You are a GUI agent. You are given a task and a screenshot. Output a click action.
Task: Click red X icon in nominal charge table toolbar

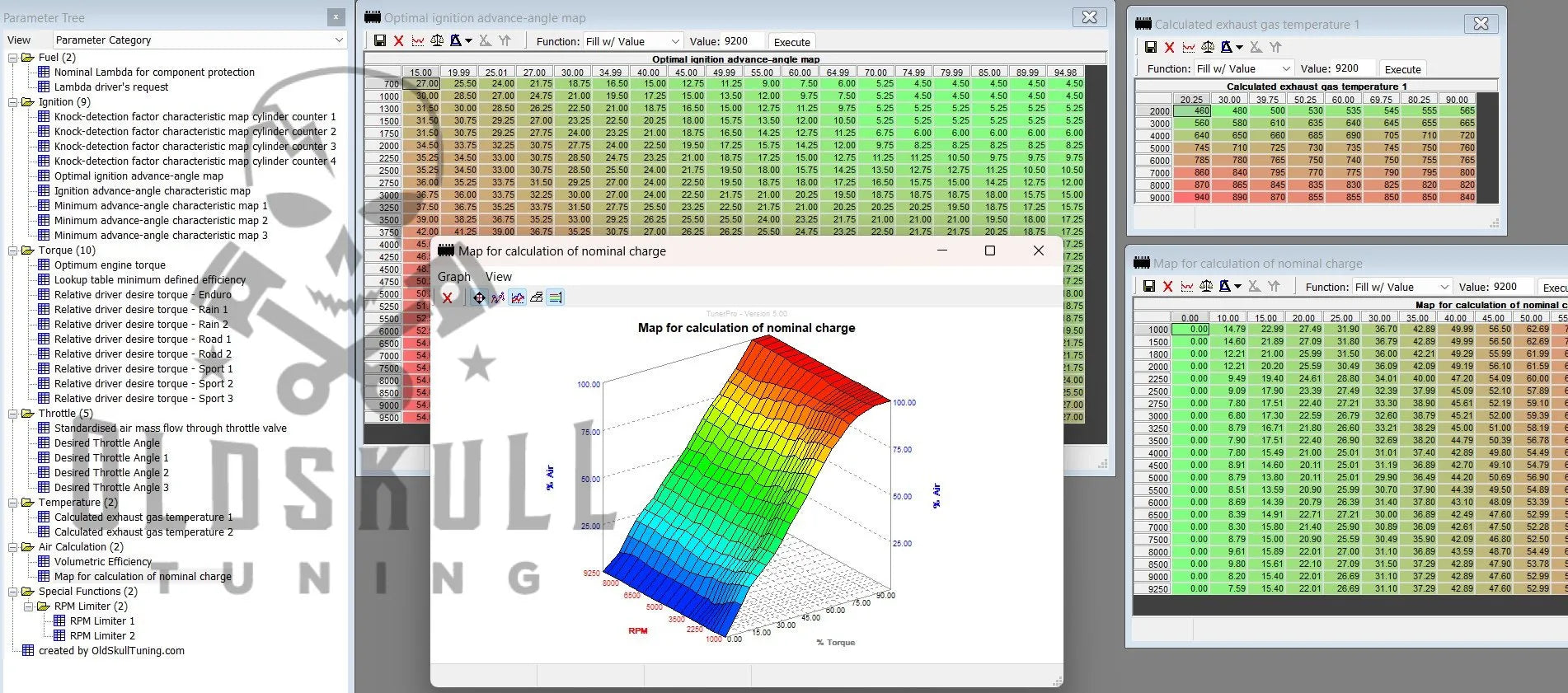(x=1167, y=287)
